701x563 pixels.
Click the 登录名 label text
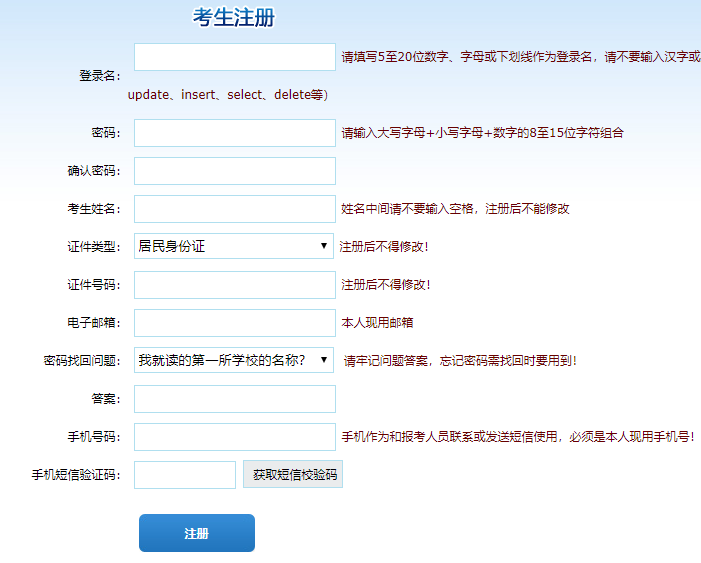[x=99, y=76]
